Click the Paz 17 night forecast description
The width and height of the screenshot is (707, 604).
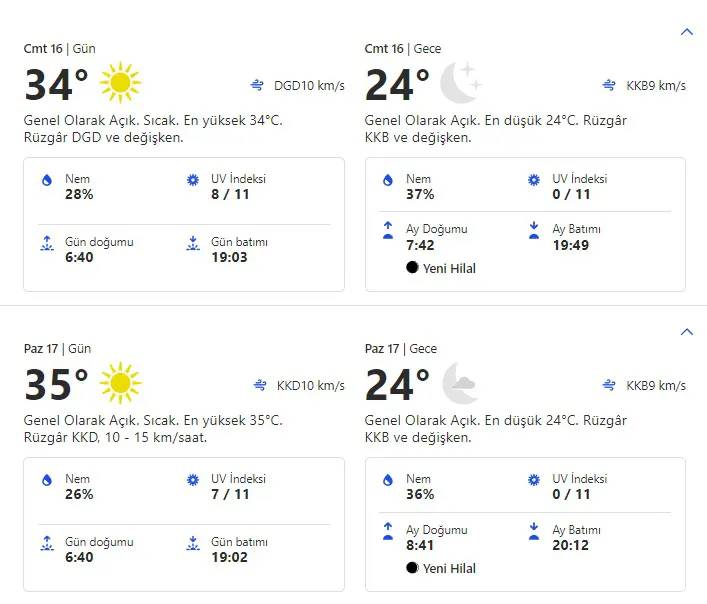tap(495, 429)
